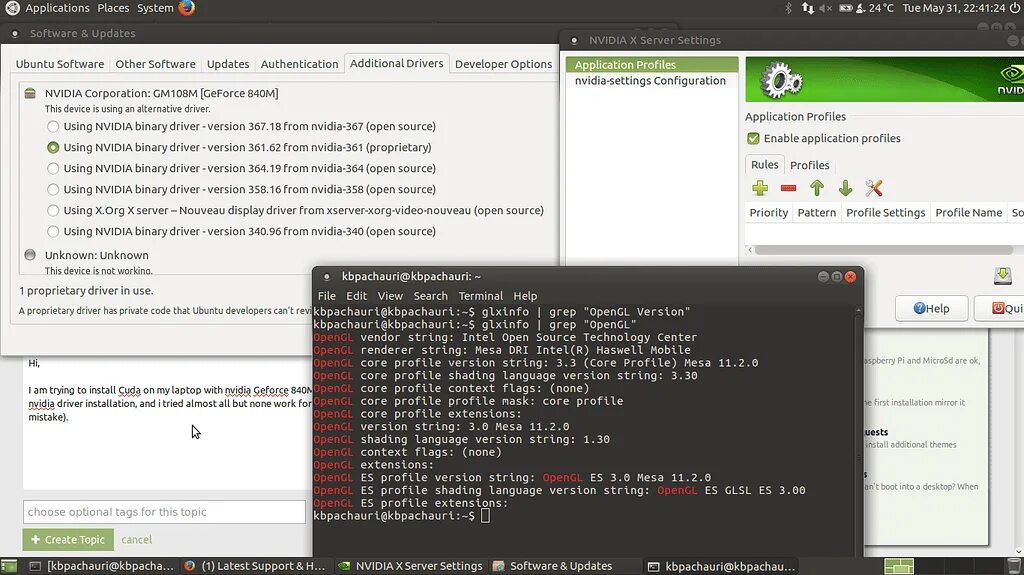Click the cancel link beside Create Topic
This screenshot has width=1024, height=575.
click(136, 540)
